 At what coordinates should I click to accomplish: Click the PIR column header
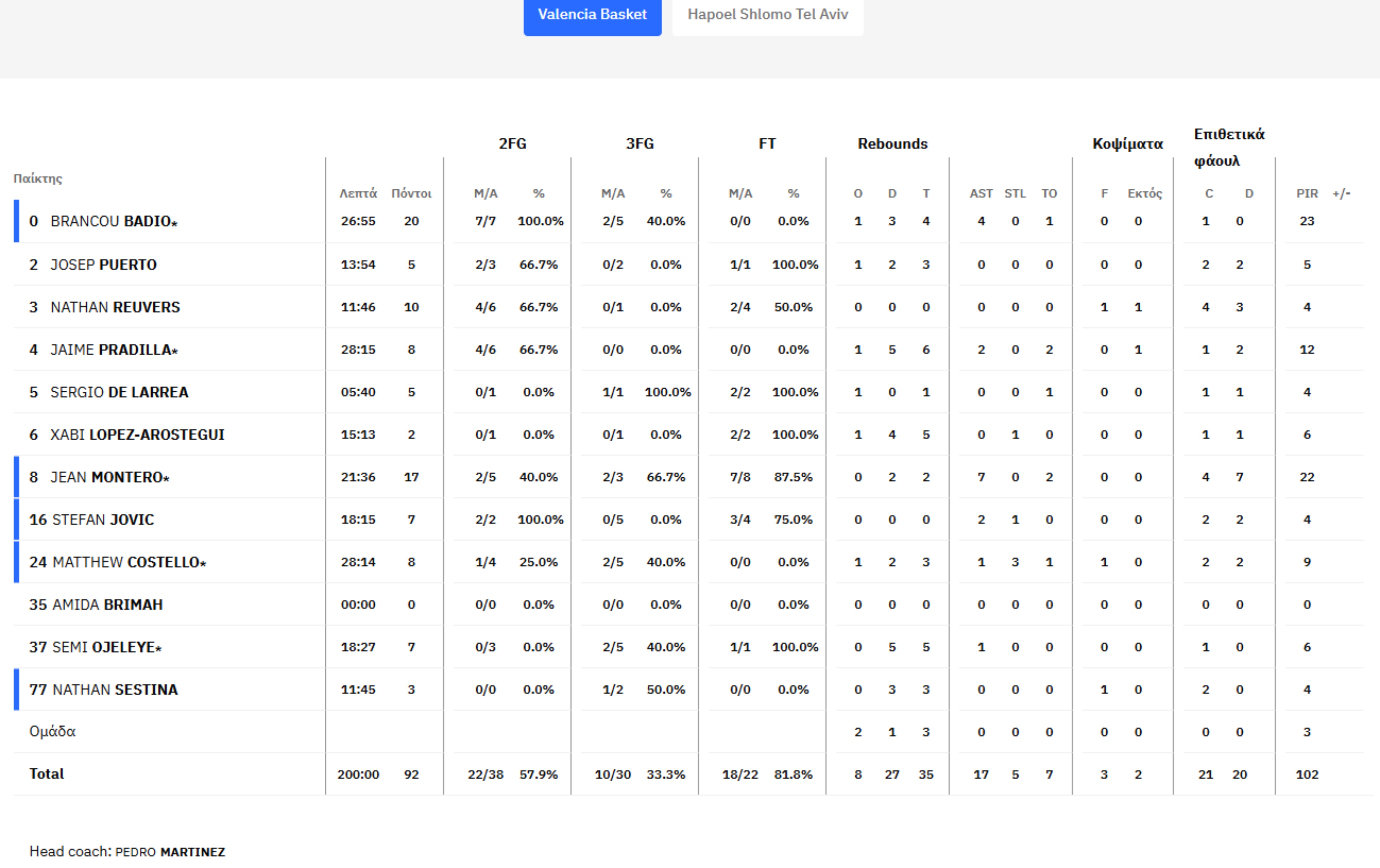point(1307,193)
